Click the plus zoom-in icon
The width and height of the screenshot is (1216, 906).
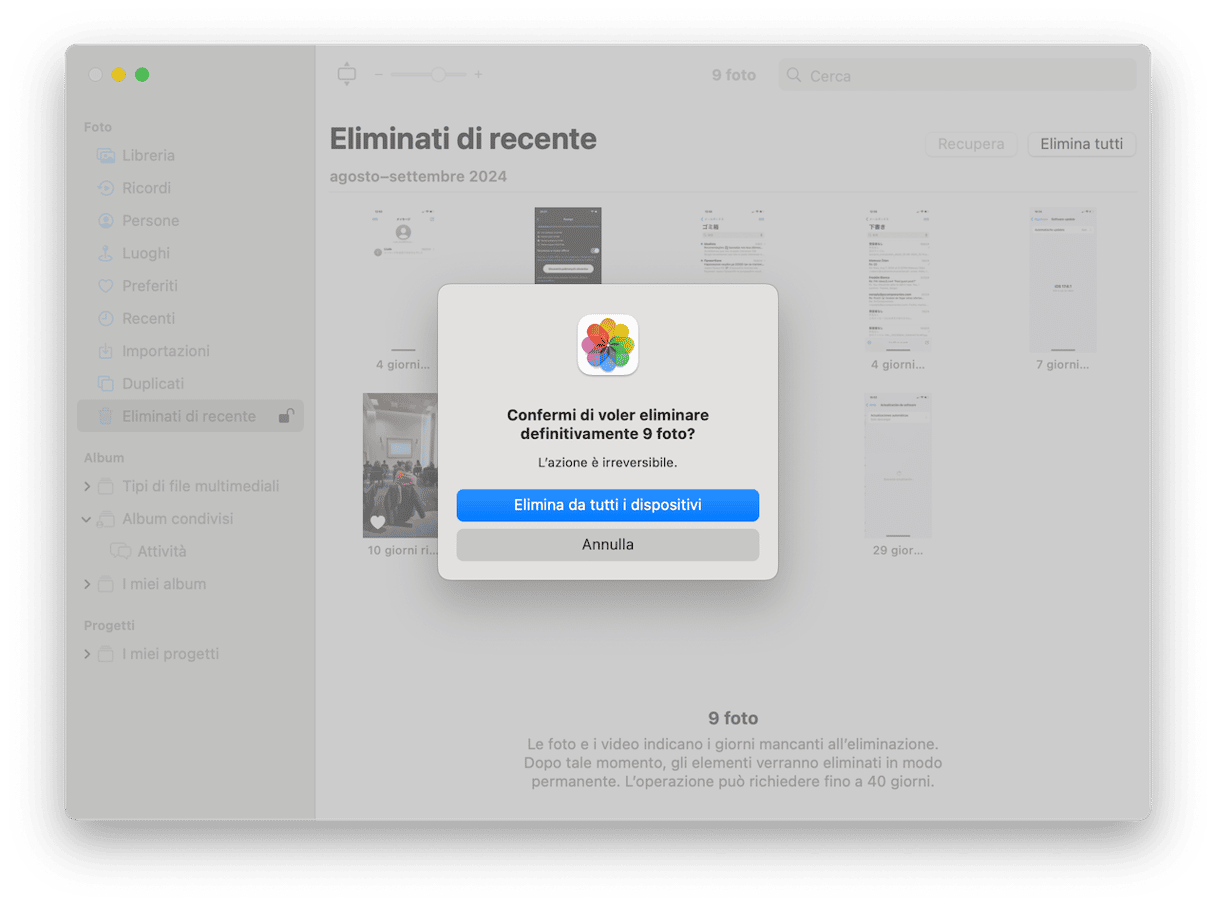[x=478, y=74]
